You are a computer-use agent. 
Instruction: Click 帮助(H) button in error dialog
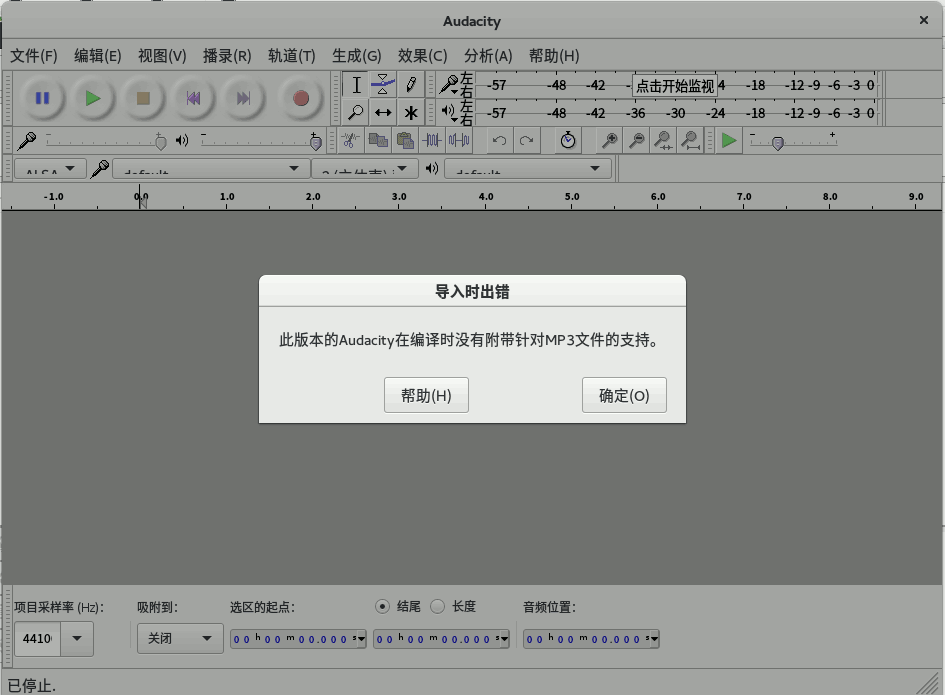click(426, 395)
